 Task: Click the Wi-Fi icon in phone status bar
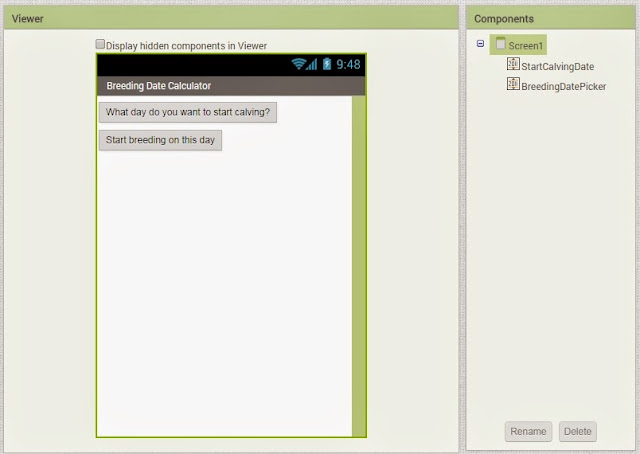tap(298, 64)
